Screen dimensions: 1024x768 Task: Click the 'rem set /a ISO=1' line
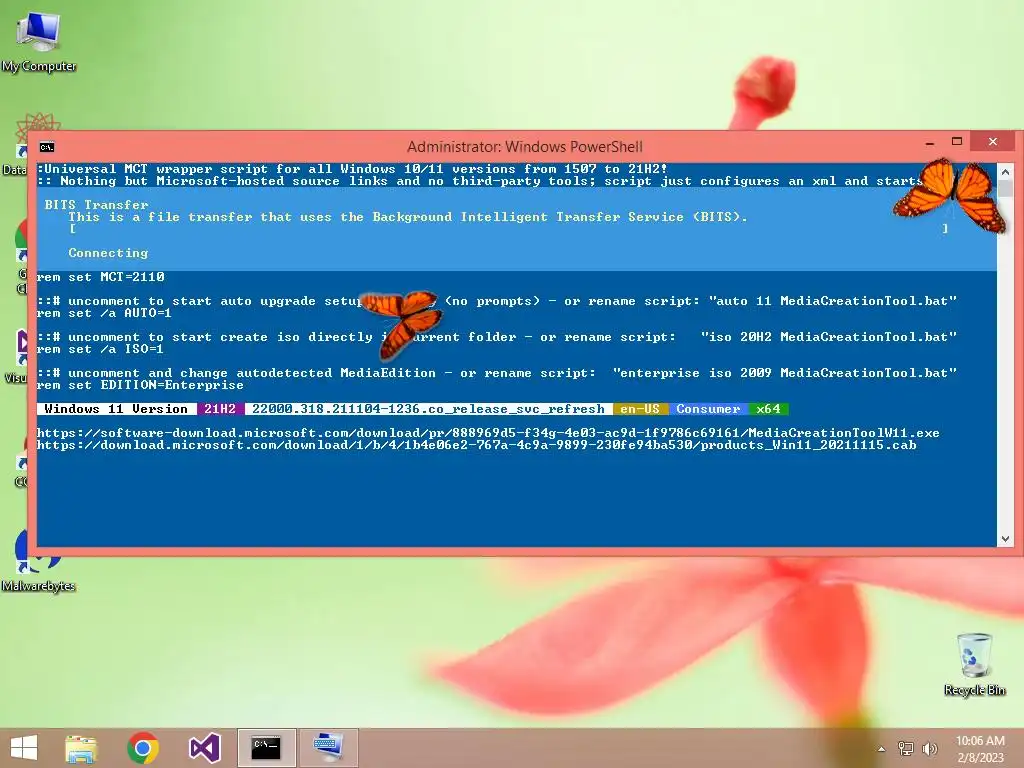(x=101, y=349)
